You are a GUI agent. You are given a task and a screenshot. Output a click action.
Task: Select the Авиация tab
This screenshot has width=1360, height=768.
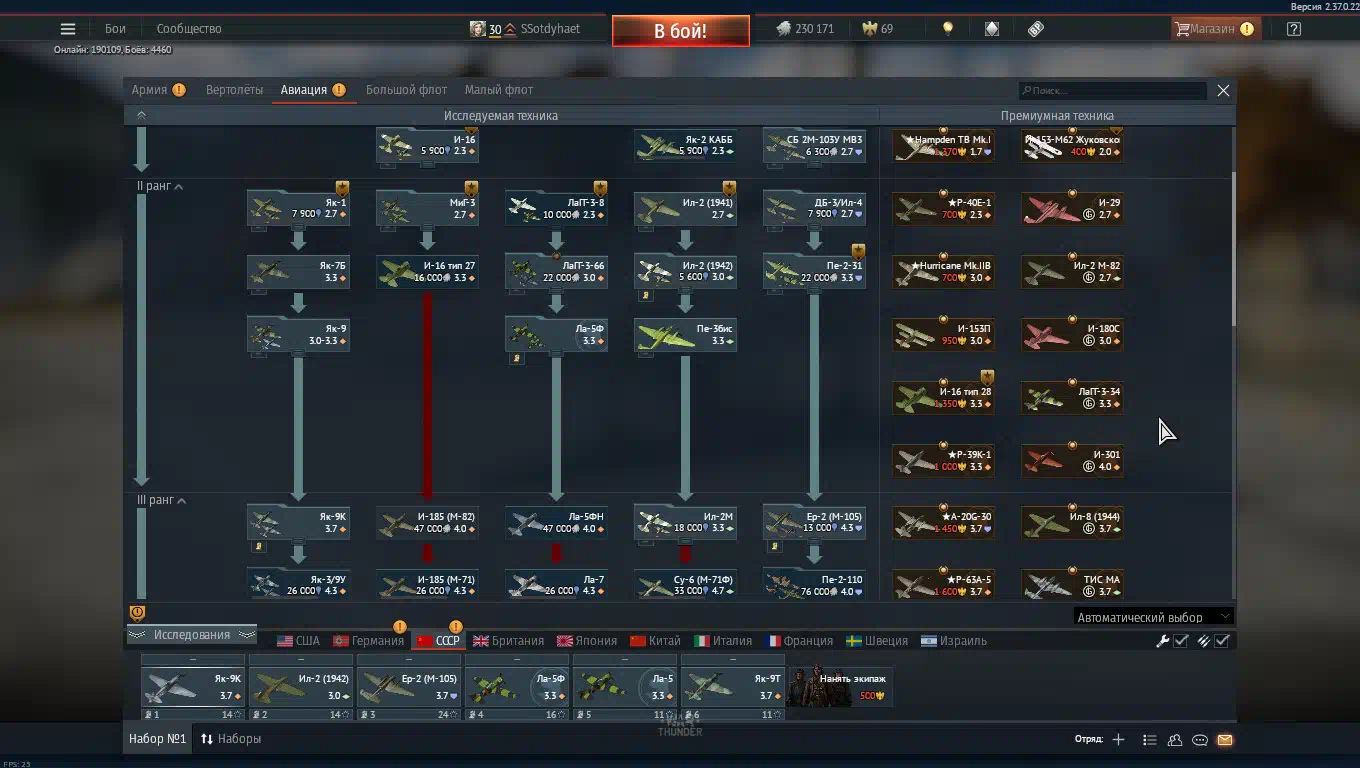(x=313, y=90)
